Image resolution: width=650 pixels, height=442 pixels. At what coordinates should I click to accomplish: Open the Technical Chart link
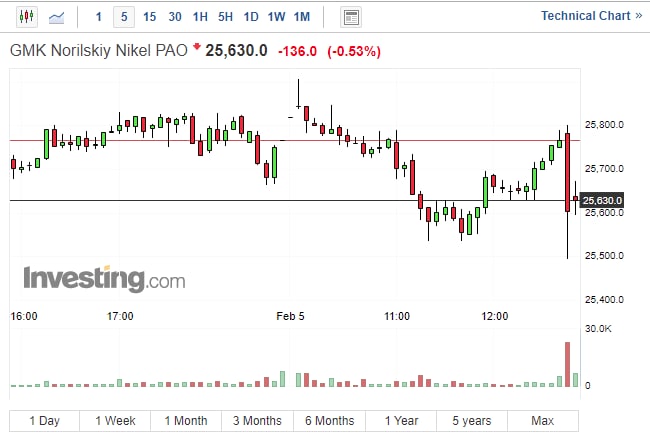click(592, 16)
